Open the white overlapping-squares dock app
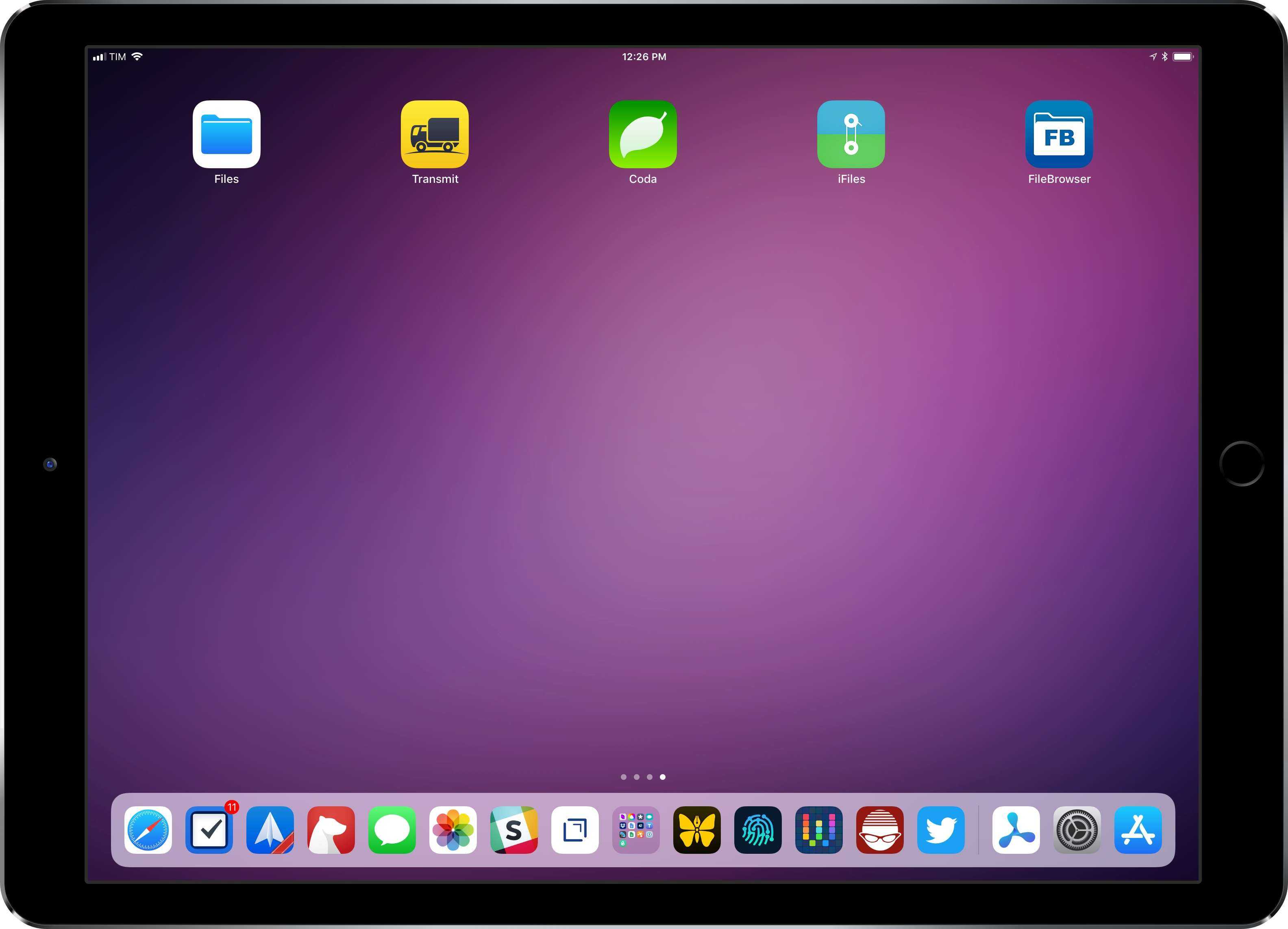1288x929 pixels. [575, 830]
